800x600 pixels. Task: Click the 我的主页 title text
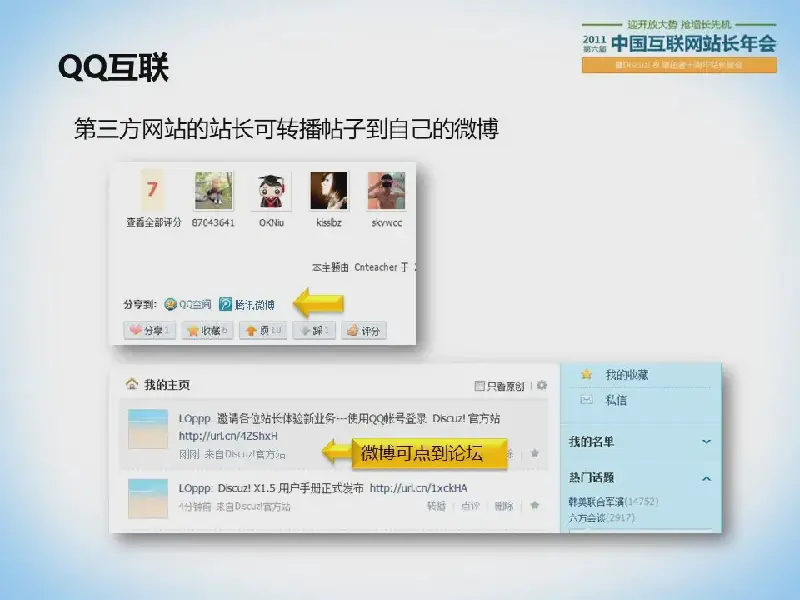[167, 385]
